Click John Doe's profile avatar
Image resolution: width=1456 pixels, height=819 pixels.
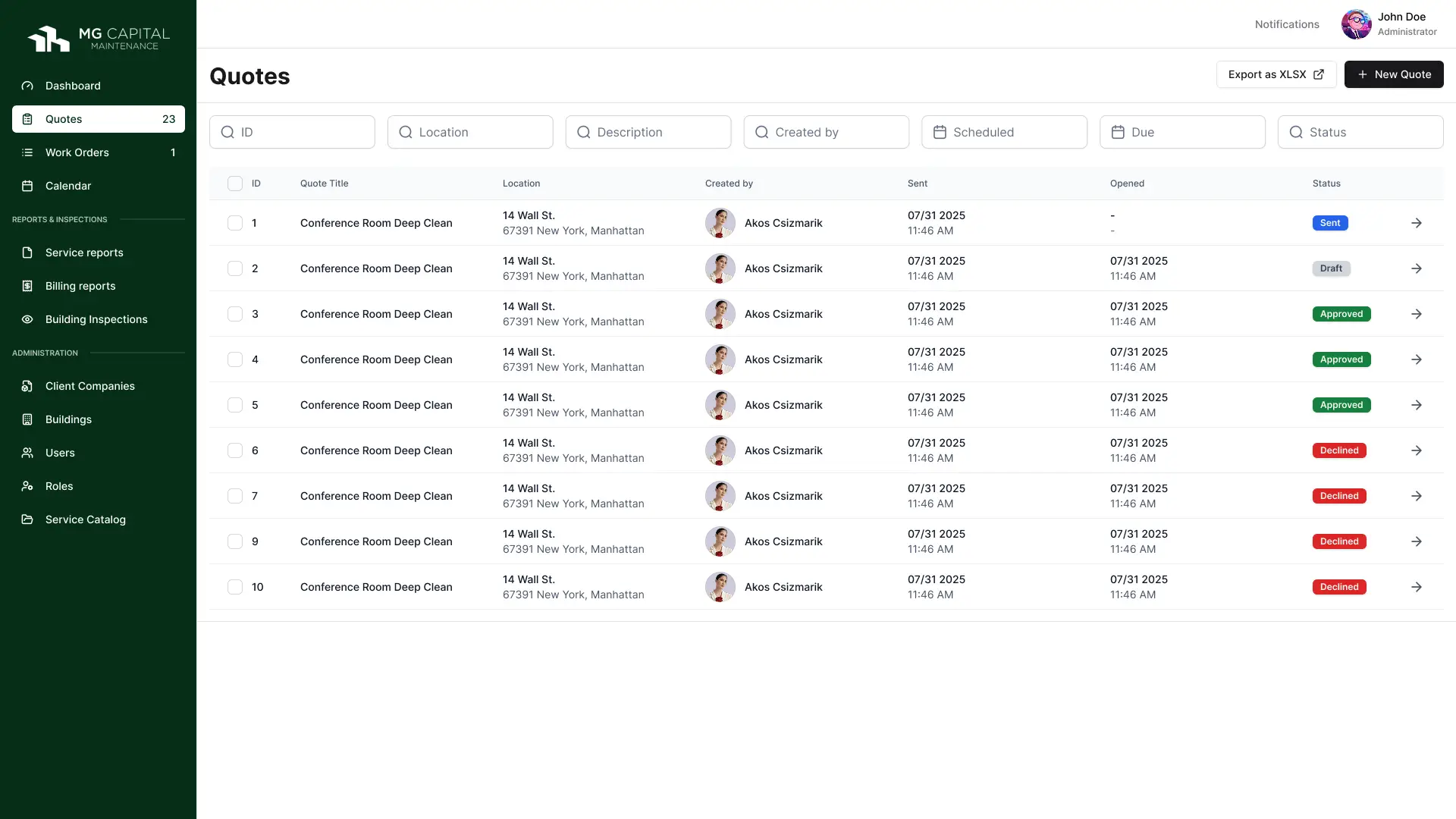(x=1356, y=24)
